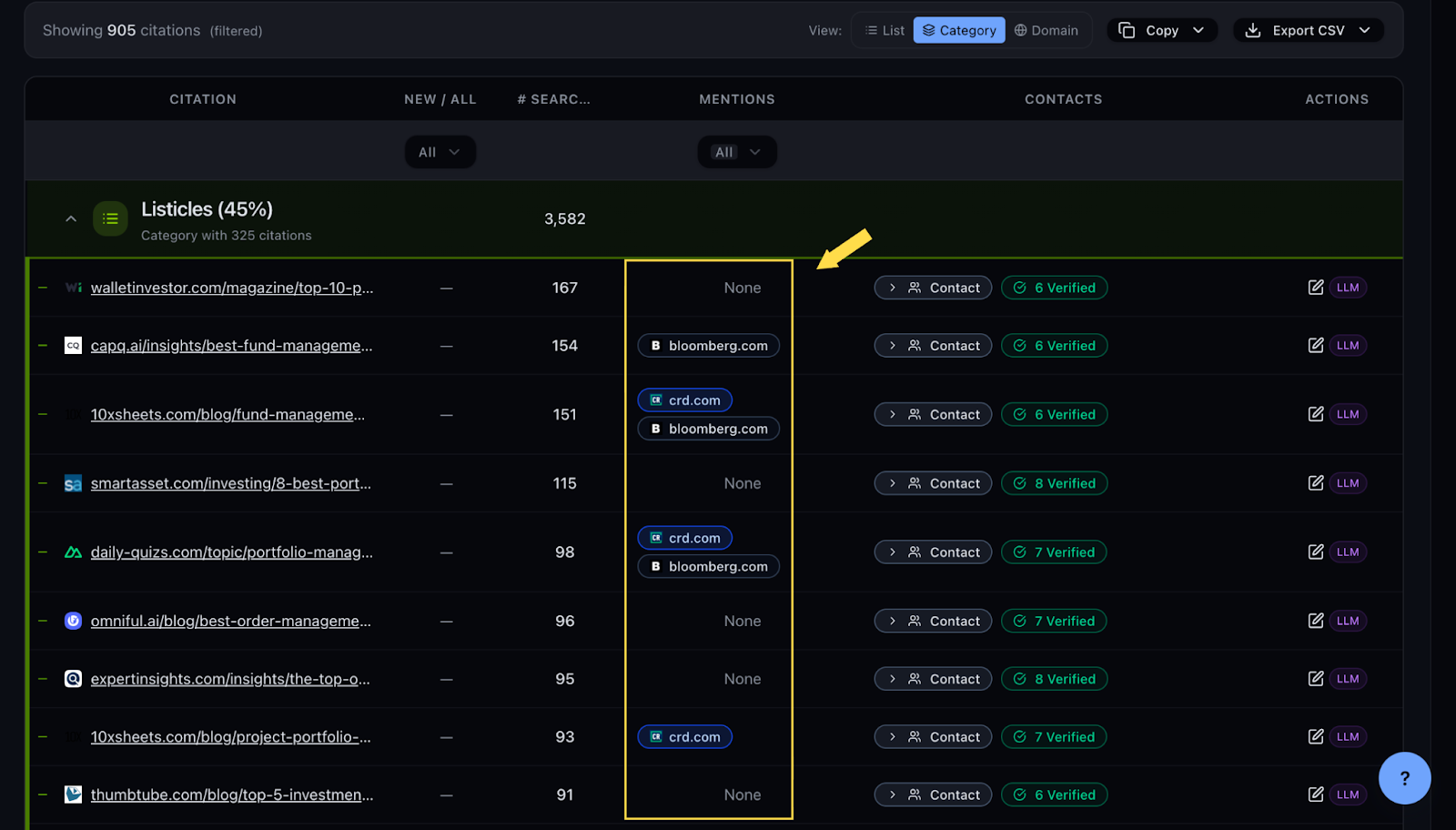Open the Copy dropdown menu
The width and height of the screenshot is (1456, 830).
(1161, 30)
